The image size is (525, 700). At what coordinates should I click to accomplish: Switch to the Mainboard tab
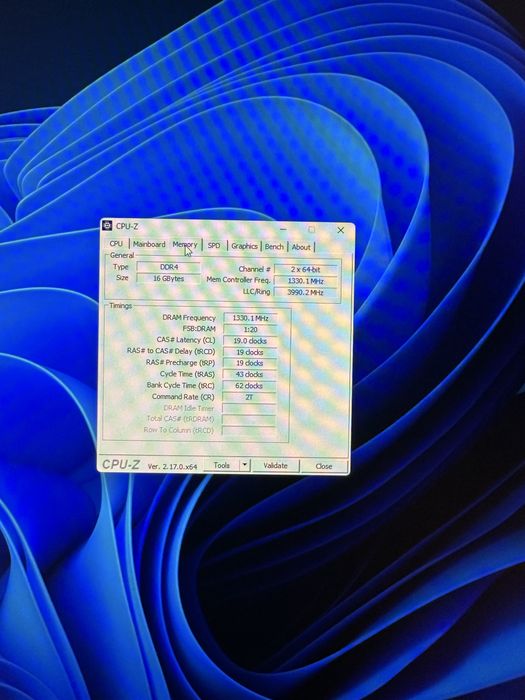click(x=149, y=244)
